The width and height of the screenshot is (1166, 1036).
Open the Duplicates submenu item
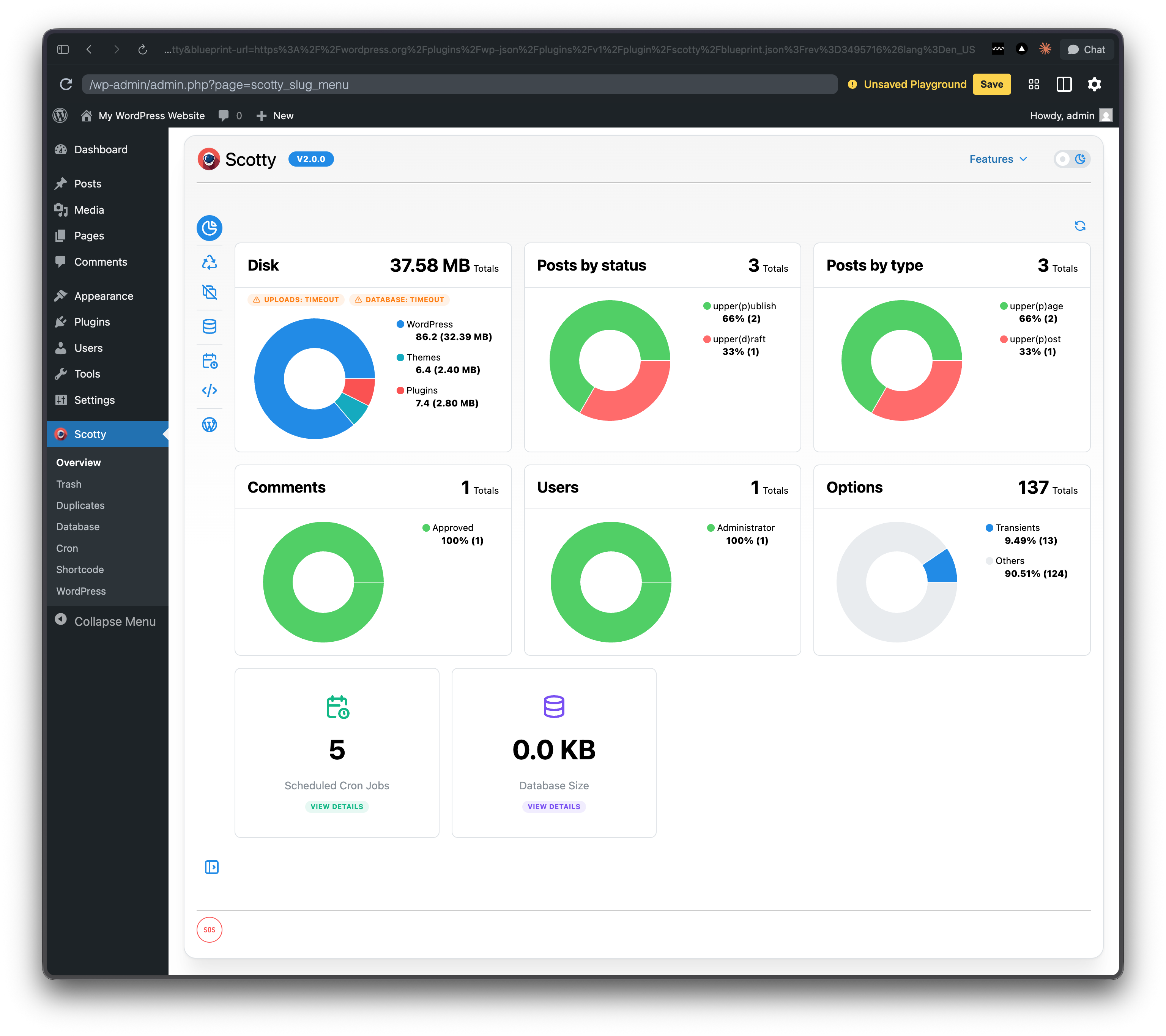pyautogui.click(x=80, y=505)
